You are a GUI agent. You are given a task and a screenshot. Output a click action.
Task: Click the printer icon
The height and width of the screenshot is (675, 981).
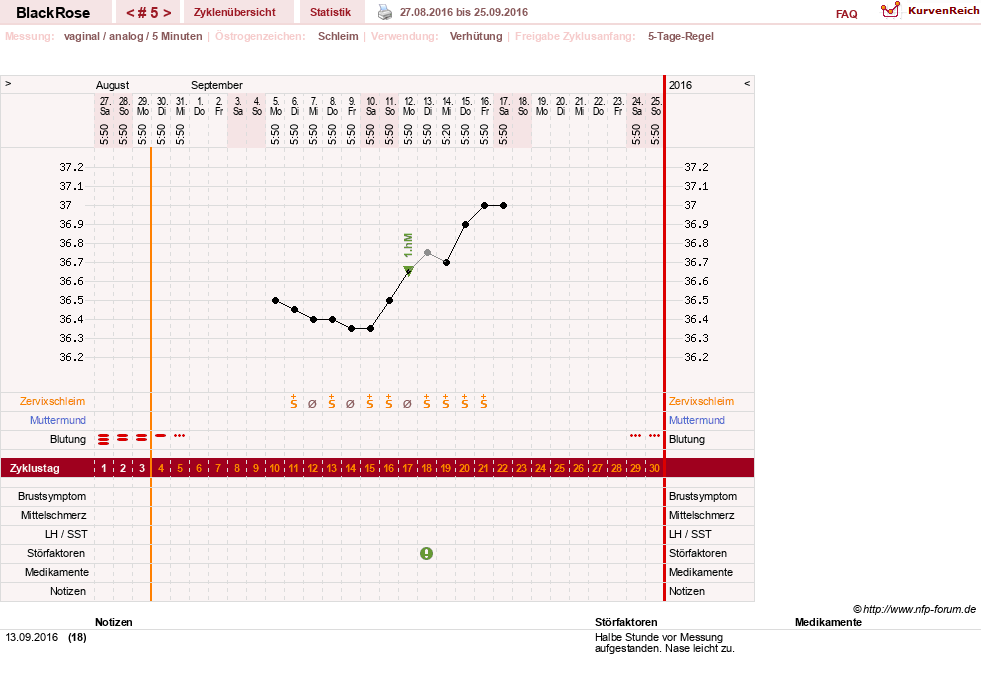coord(385,12)
